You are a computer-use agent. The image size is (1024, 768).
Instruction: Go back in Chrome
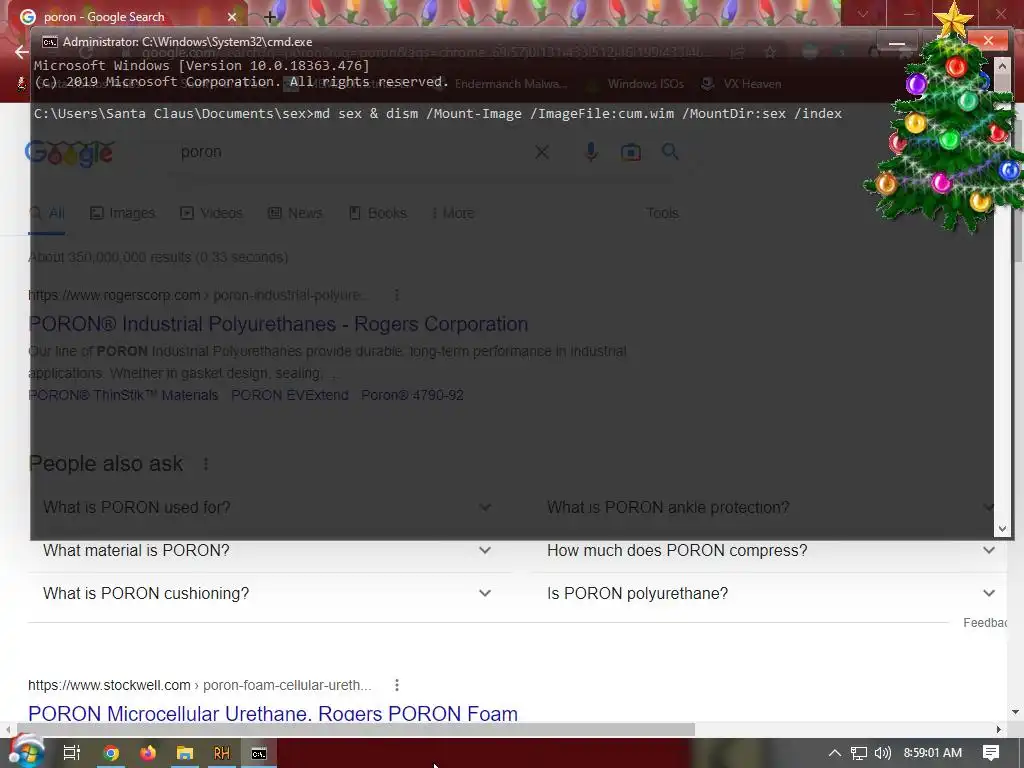(22, 52)
